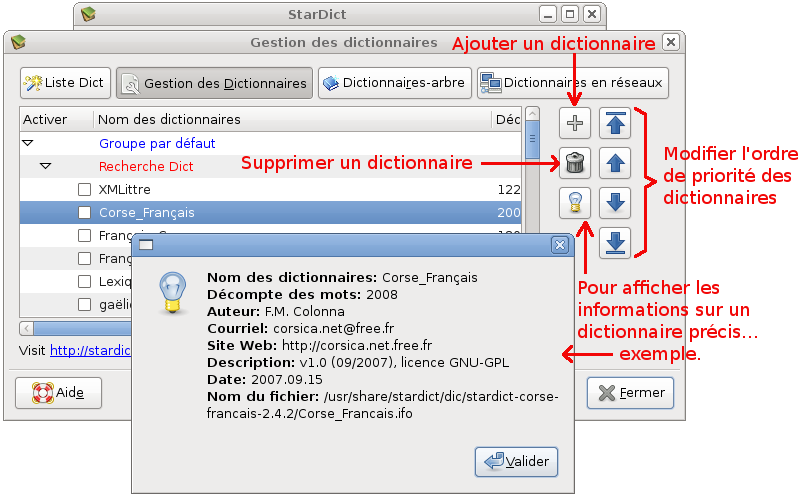Click author name F.M. Colonna

pos(304,312)
